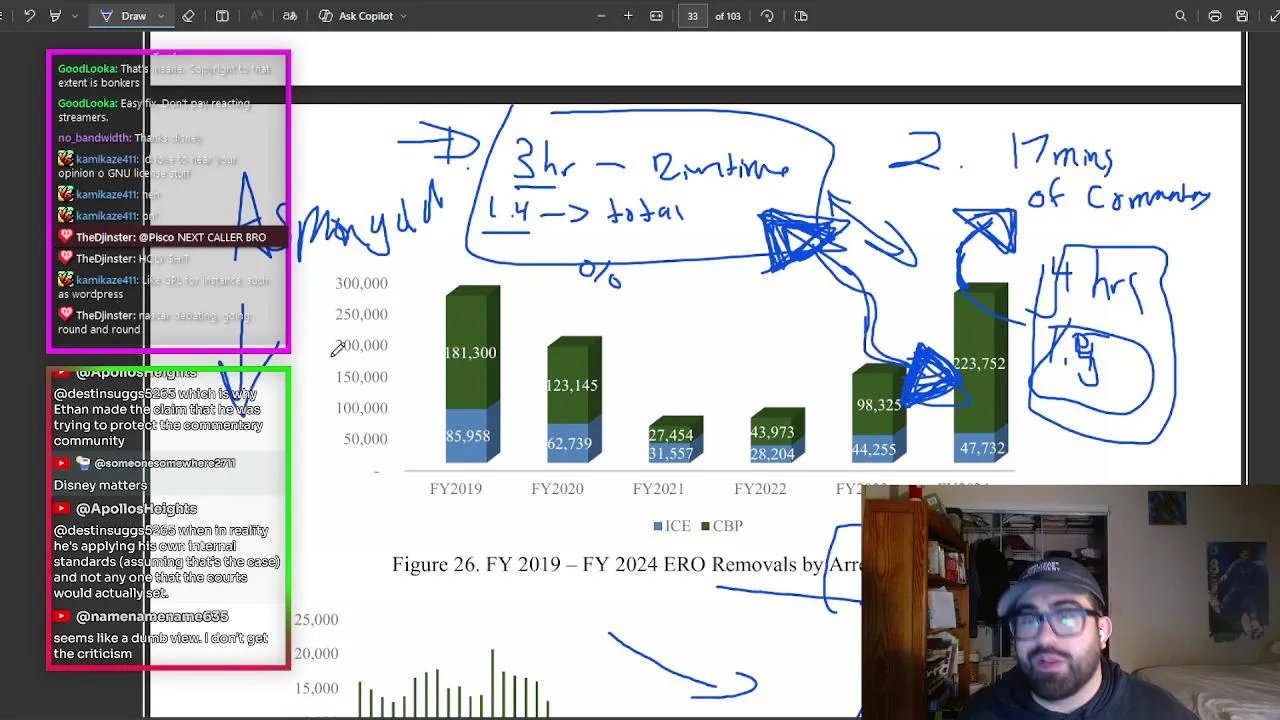Click the @someonesomewhere2711 chat username
Screen dimensions: 1280x720
[x=164, y=463]
